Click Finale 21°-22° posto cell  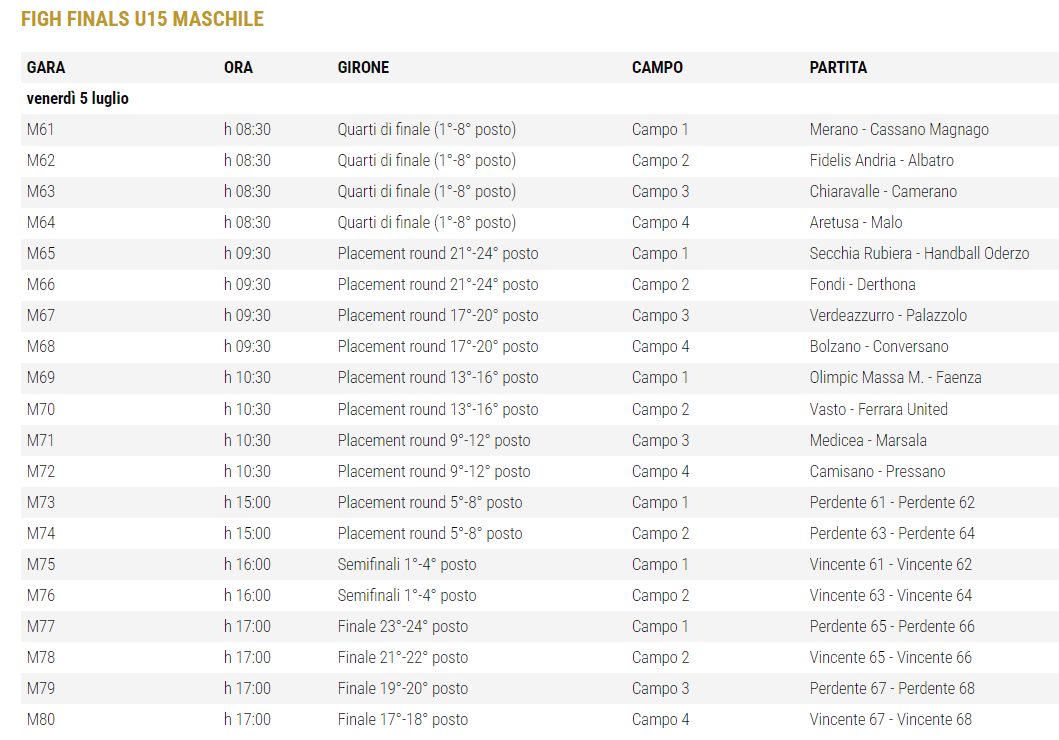point(403,658)
